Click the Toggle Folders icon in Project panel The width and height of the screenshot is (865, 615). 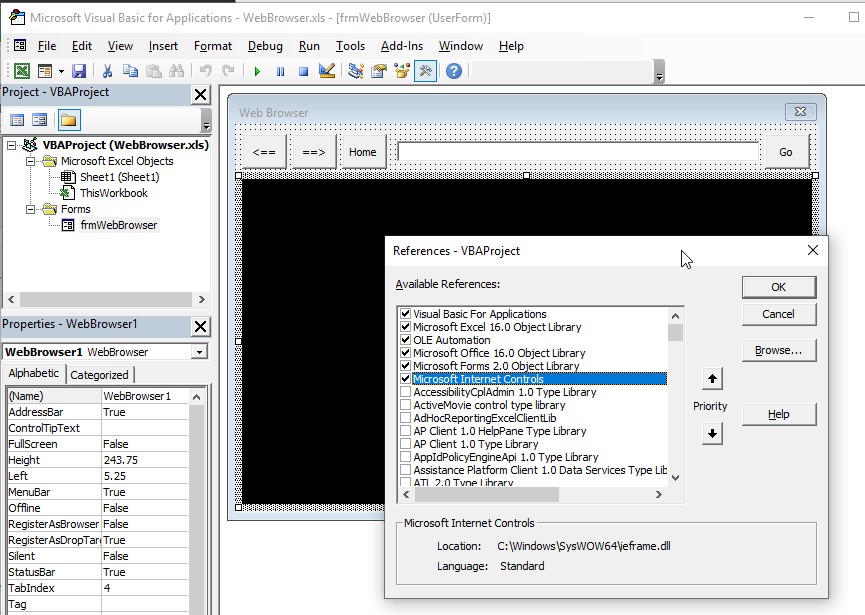pos(68,120)
